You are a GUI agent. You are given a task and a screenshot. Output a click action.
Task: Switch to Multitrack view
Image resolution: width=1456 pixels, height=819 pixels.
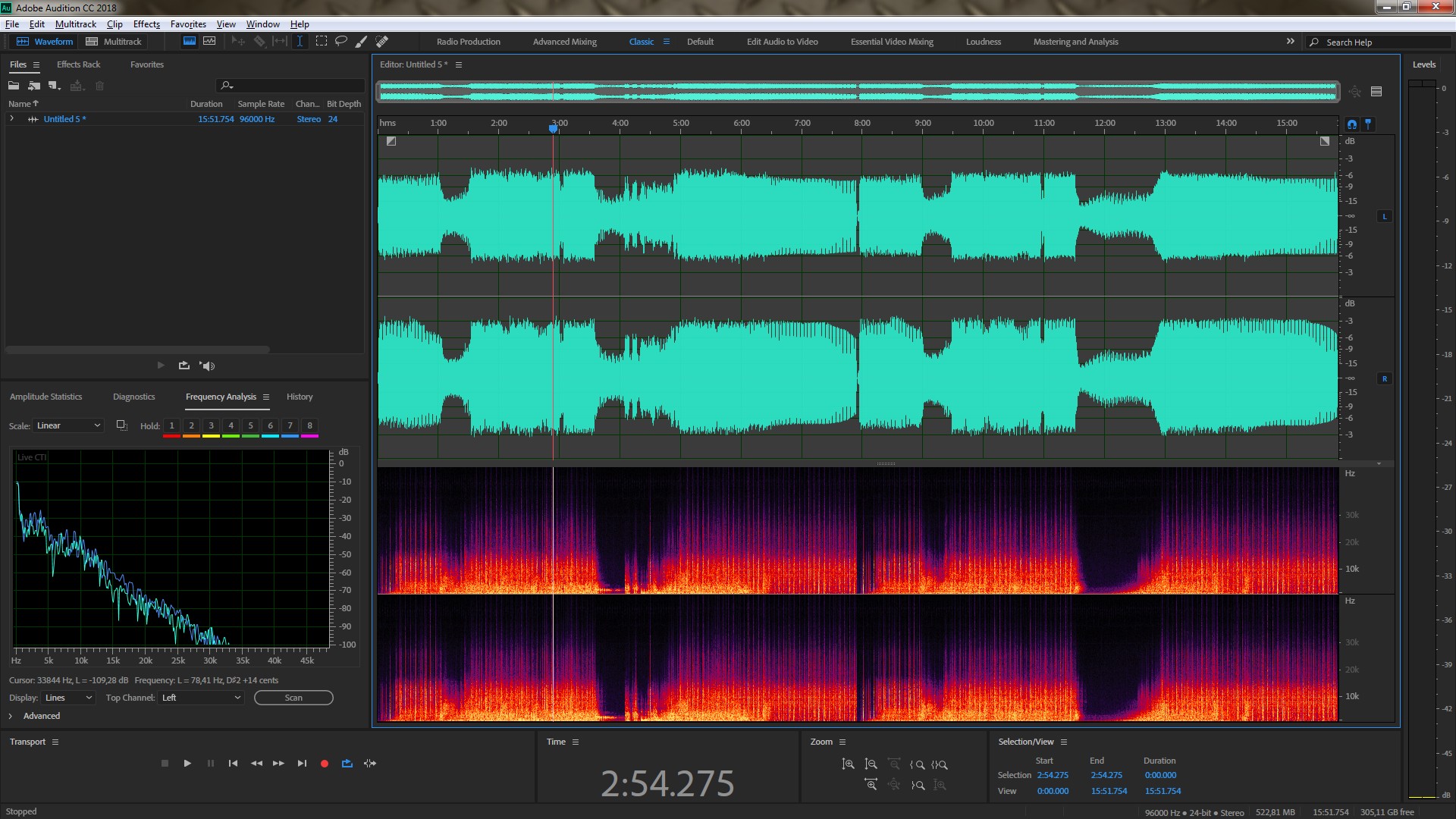[x=114, y=42]
